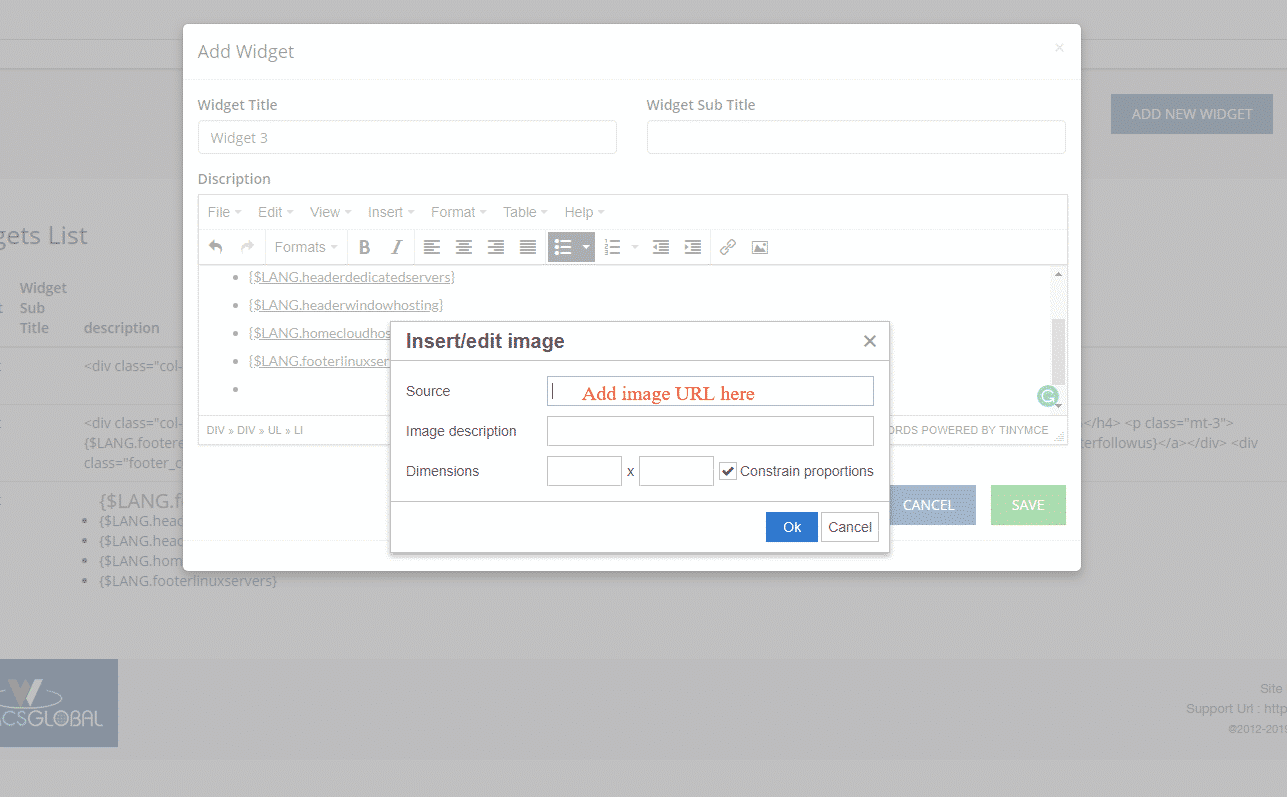Open the Insert menu
The width and height of the screenshot is (1287, 797).
pyautogui.click(x=390, y=212)
